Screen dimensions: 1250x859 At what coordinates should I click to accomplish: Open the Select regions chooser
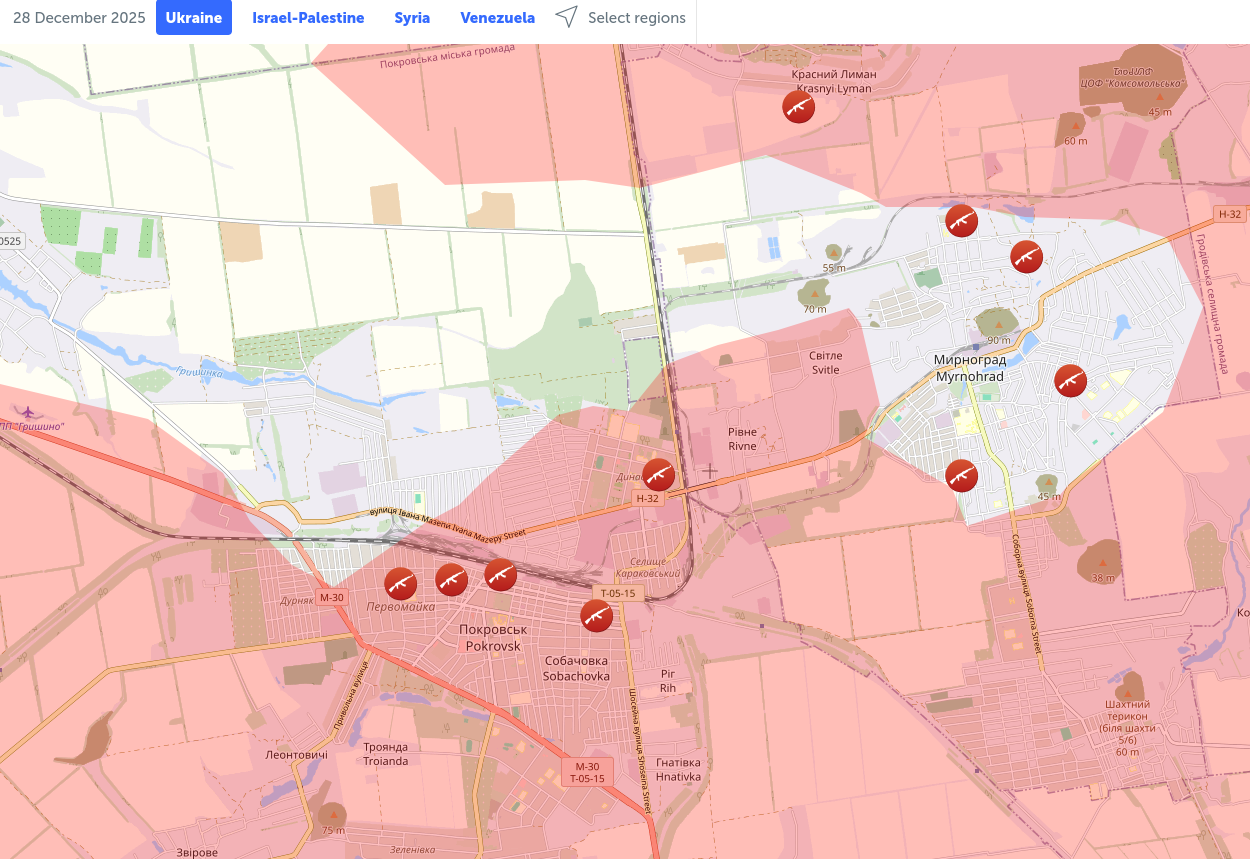click(621, 18)
